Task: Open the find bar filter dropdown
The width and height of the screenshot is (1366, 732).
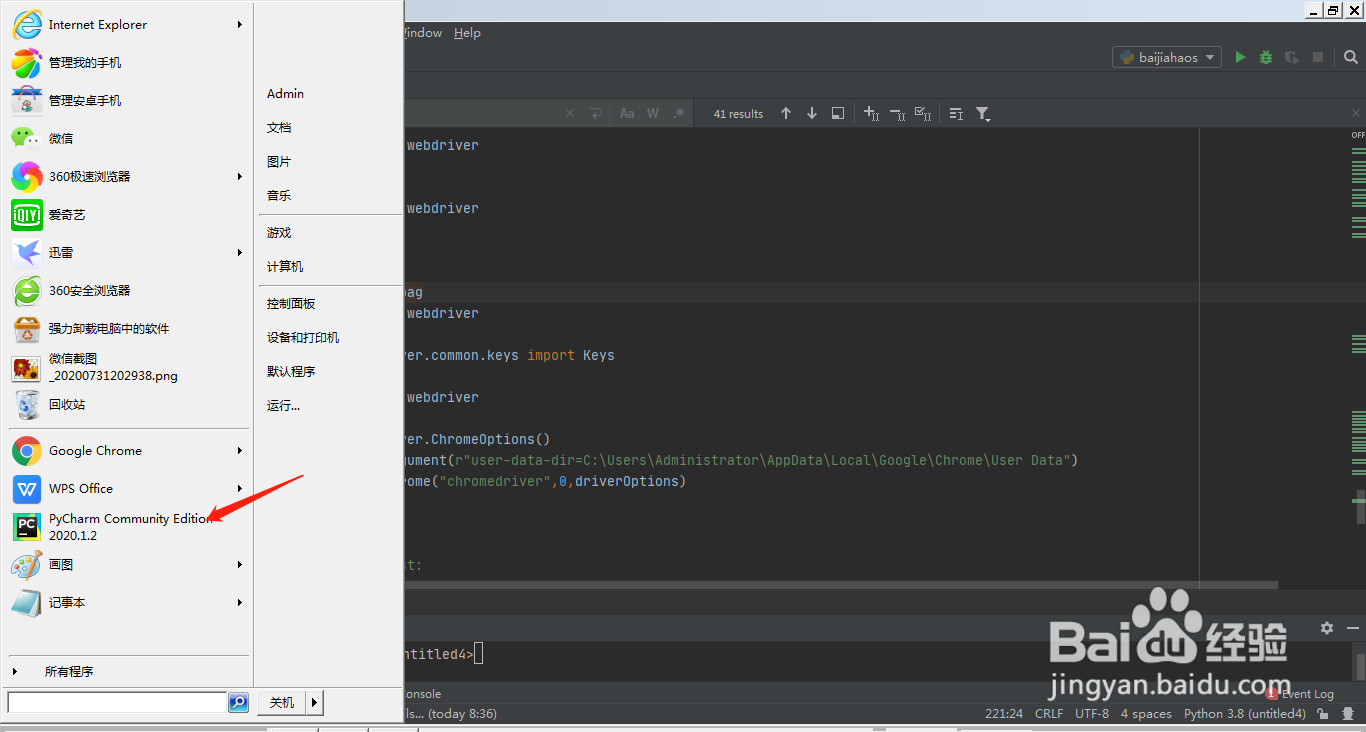Action: (983, 113)
